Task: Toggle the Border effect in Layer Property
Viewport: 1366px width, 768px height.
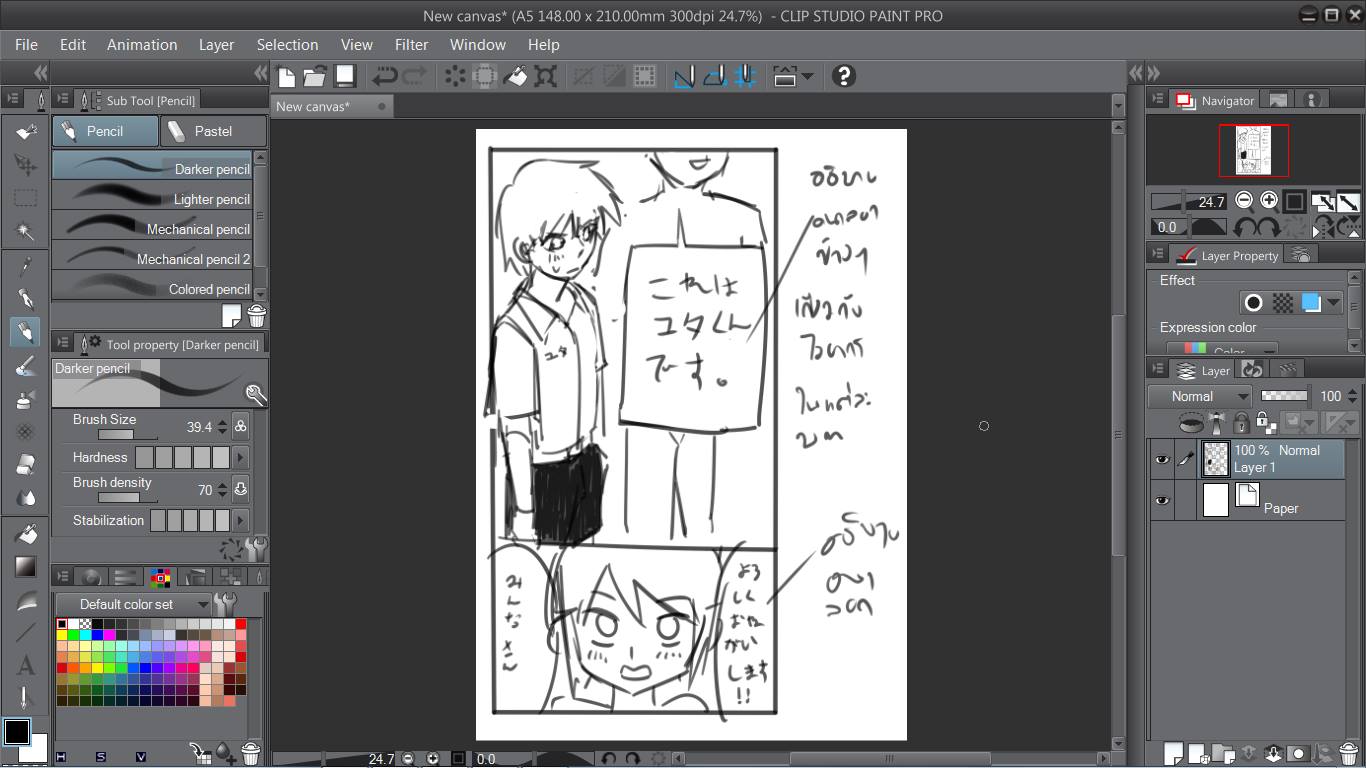Action: click(1253, 302)
